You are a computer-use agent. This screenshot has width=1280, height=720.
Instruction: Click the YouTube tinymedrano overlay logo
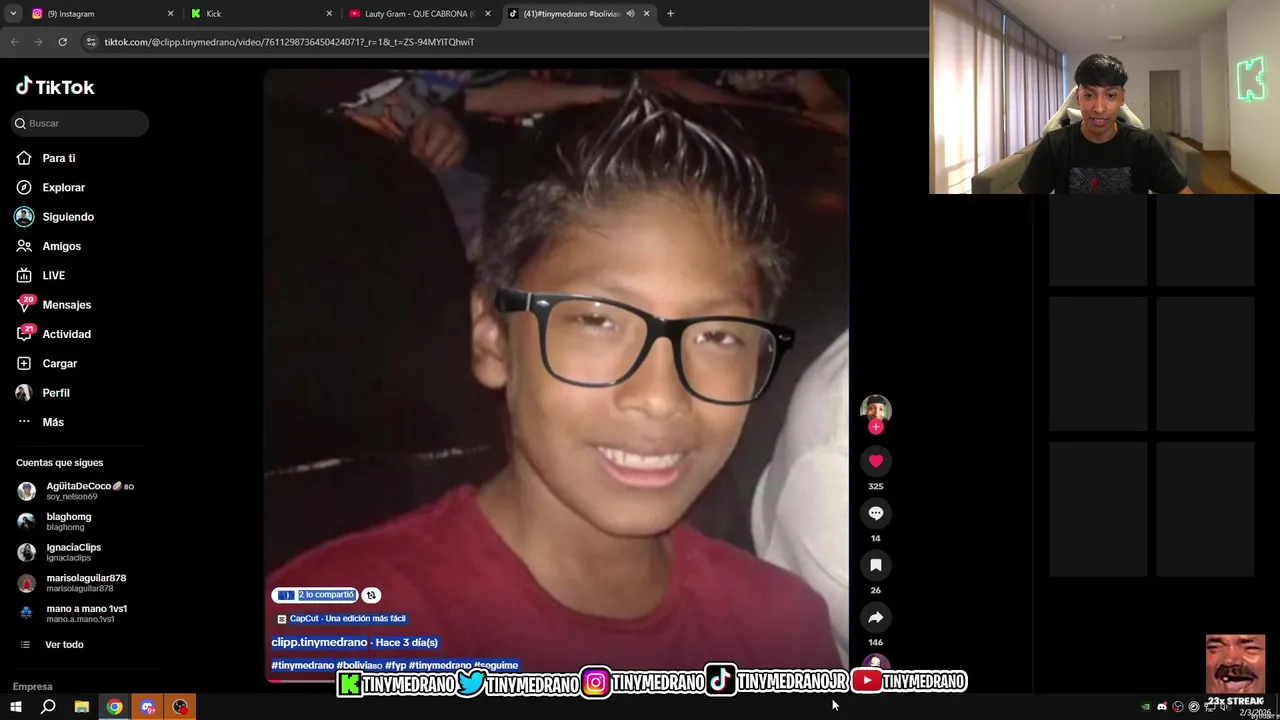tap(866, 681)
